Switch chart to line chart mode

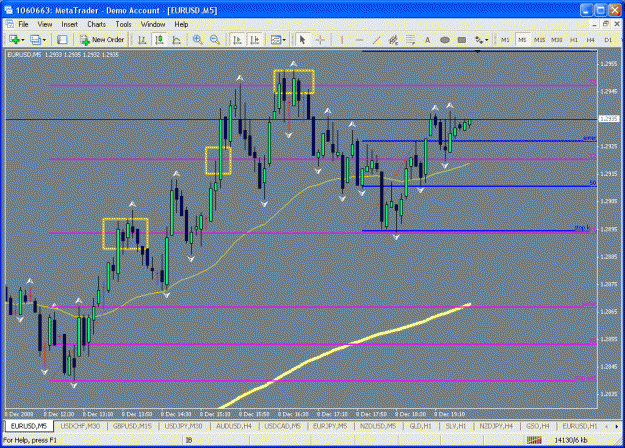[x=176, y=40]
